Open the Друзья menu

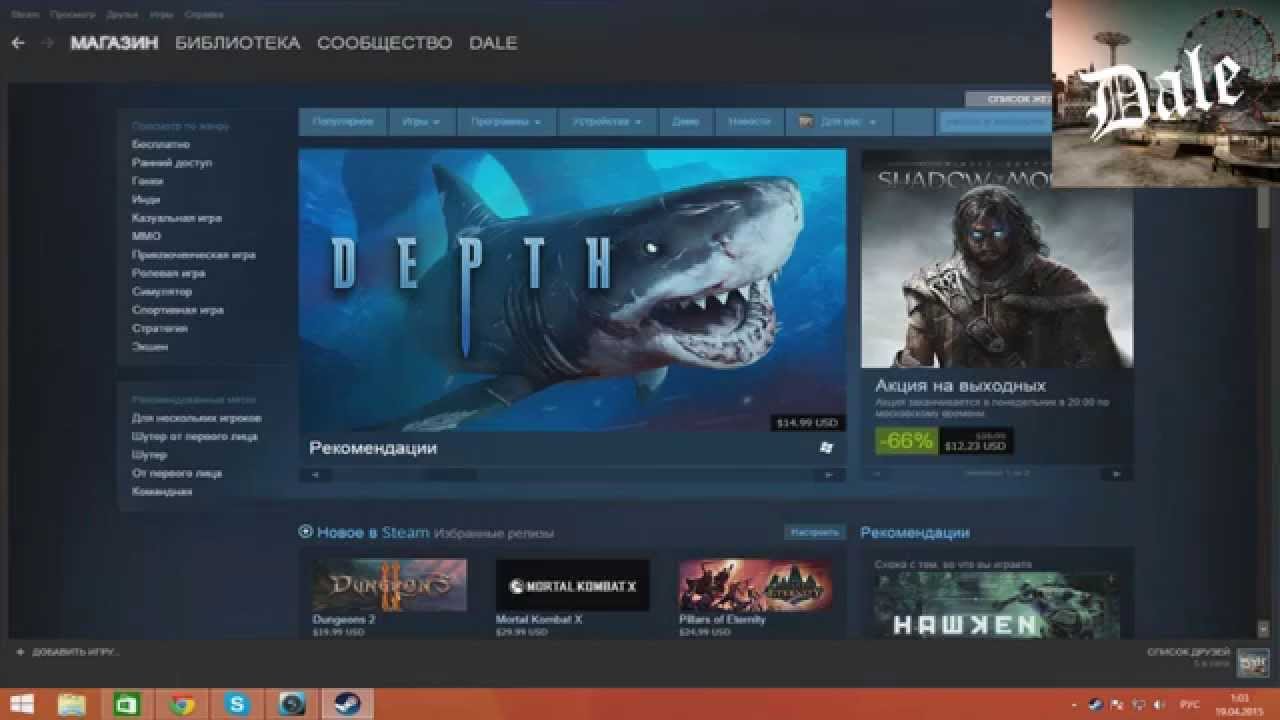pyautogui.click(x=120, y=15)
